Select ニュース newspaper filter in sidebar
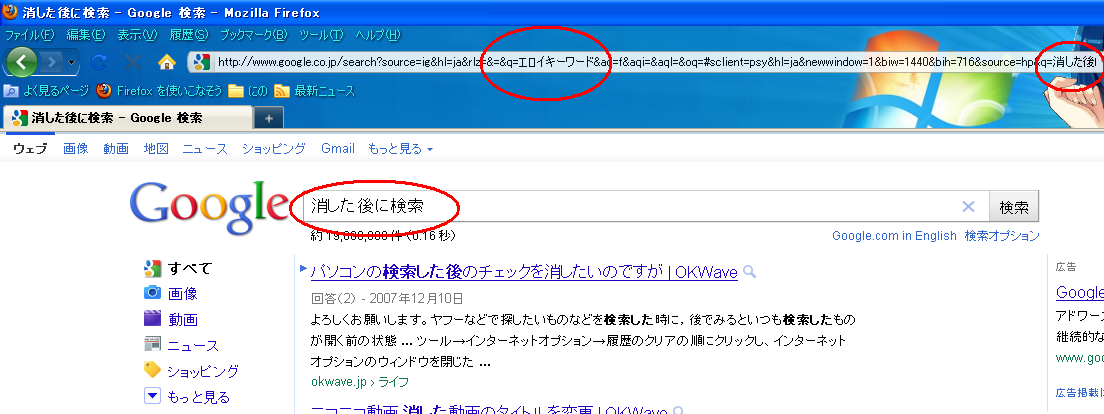This screenshot has width=1104, height=414. [x=181, y=345]
